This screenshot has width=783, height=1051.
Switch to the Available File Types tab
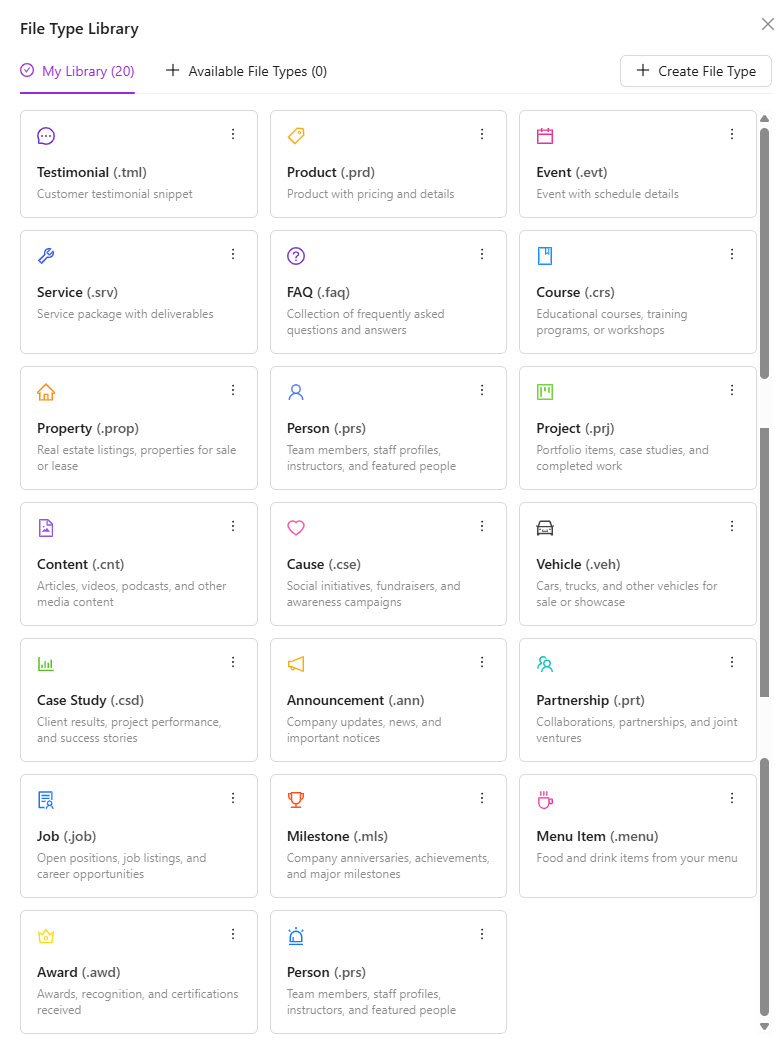pyautogui.click(x=245, y=71)
